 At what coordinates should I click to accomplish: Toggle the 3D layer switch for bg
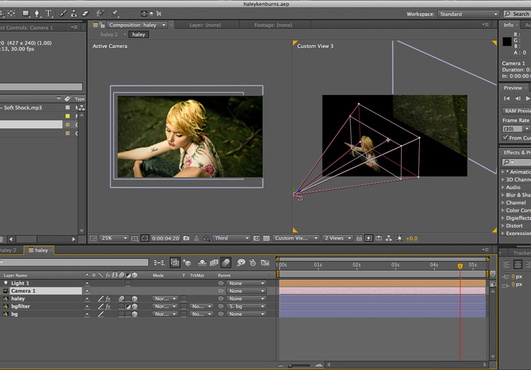click(x=134, y=314)
